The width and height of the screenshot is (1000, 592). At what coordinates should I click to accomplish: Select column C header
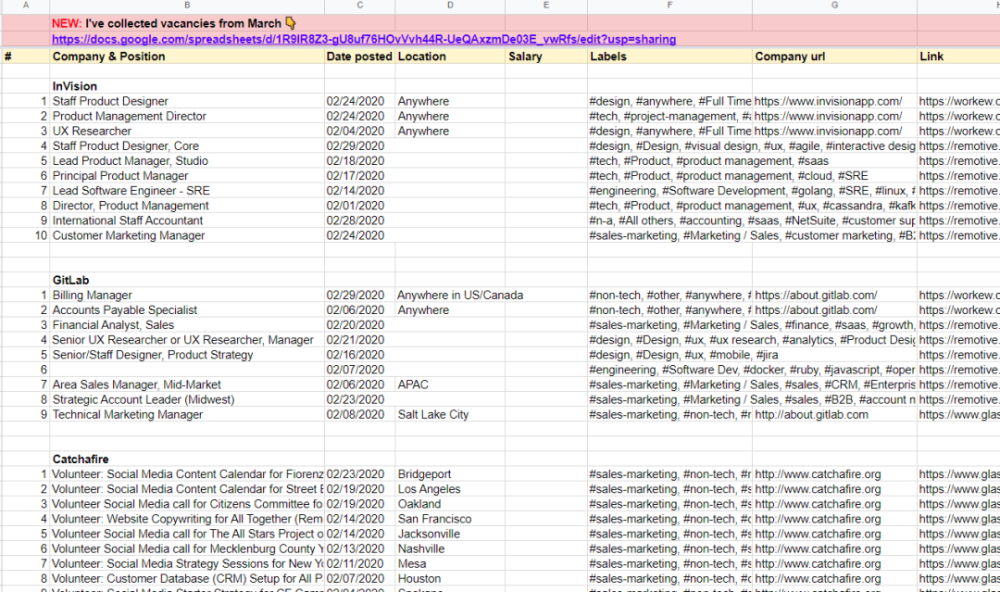(360, 6)
